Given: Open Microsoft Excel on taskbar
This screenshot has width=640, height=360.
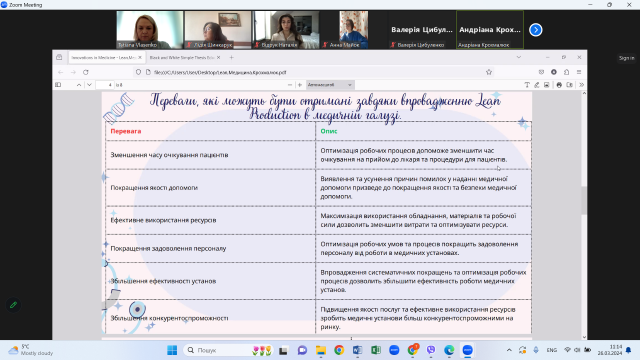Looking at the screenshot, I should point(376,350).
